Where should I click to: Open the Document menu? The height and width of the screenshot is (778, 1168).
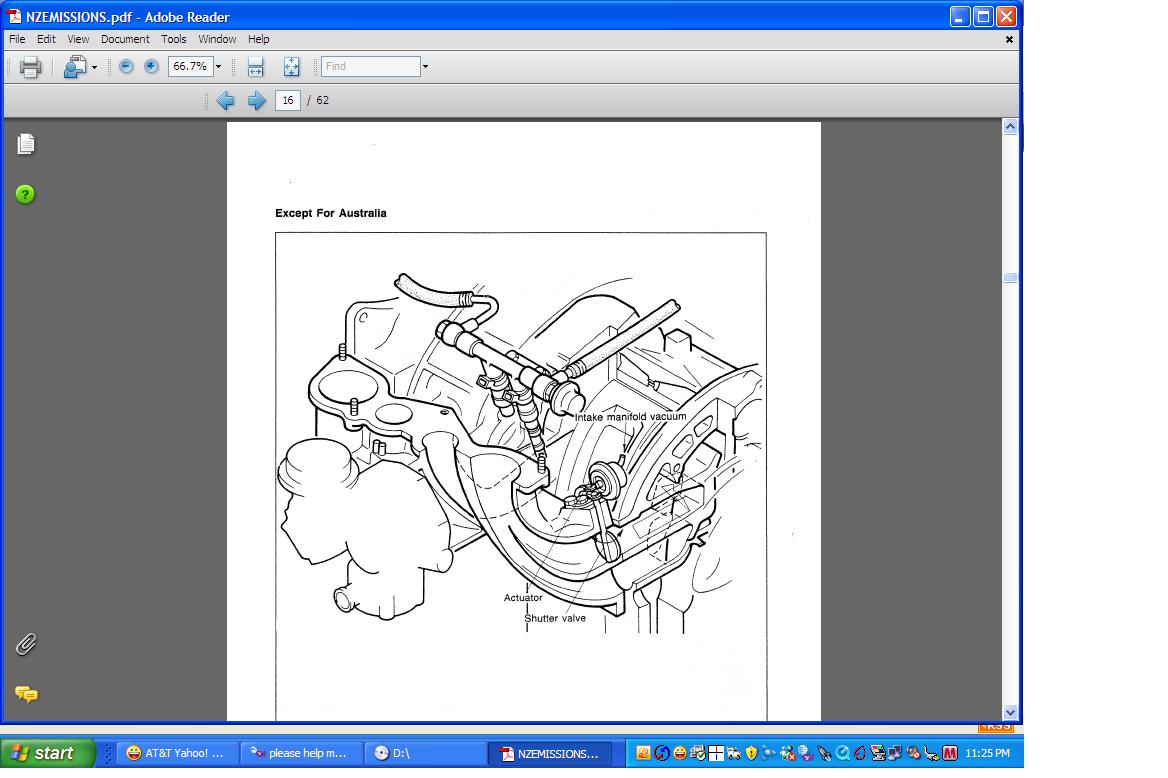(125, 39)
